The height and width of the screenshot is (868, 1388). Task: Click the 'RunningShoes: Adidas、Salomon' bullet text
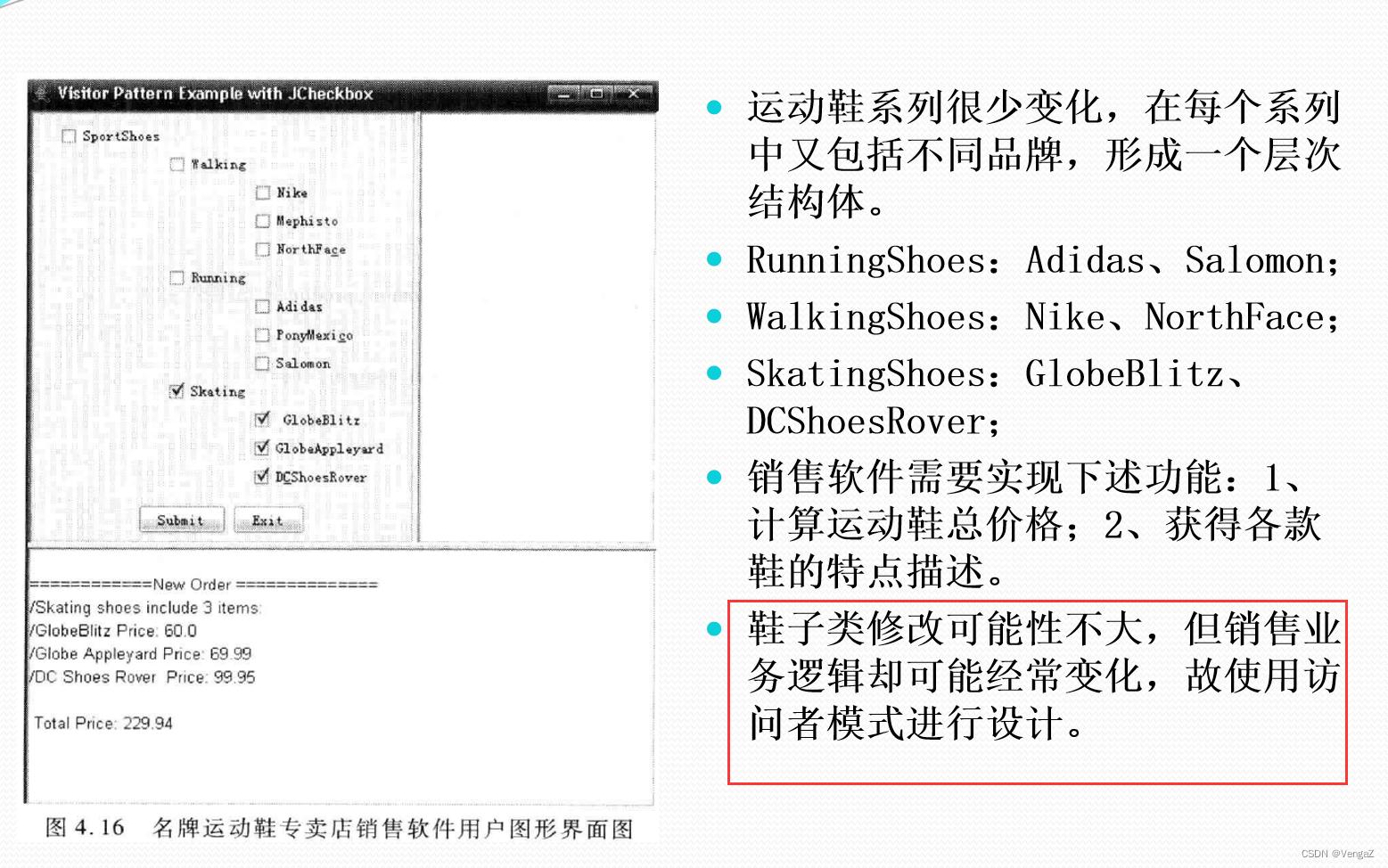coord(1043,260)
